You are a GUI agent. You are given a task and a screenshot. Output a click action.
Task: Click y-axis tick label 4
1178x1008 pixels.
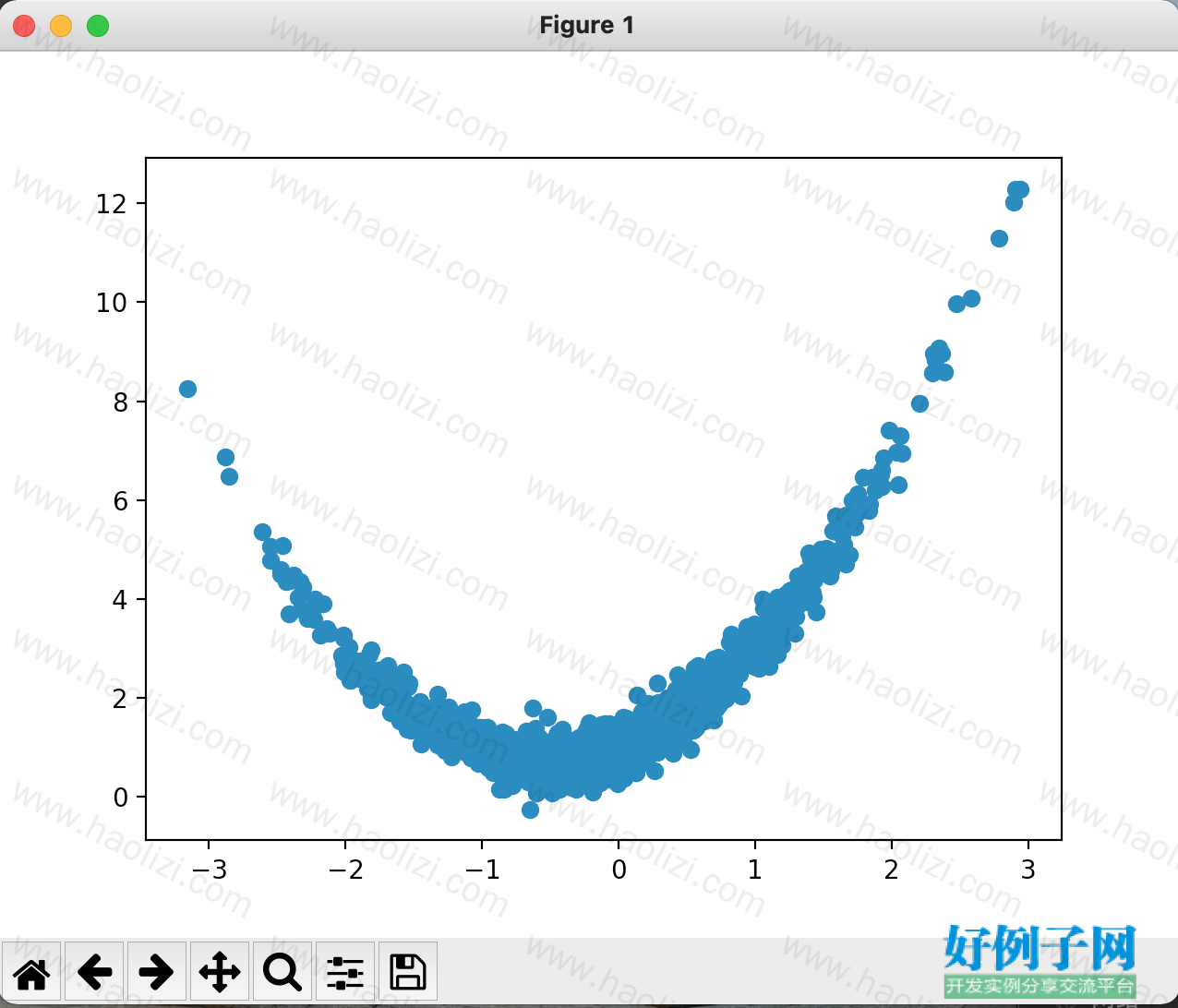pos(119,599)
